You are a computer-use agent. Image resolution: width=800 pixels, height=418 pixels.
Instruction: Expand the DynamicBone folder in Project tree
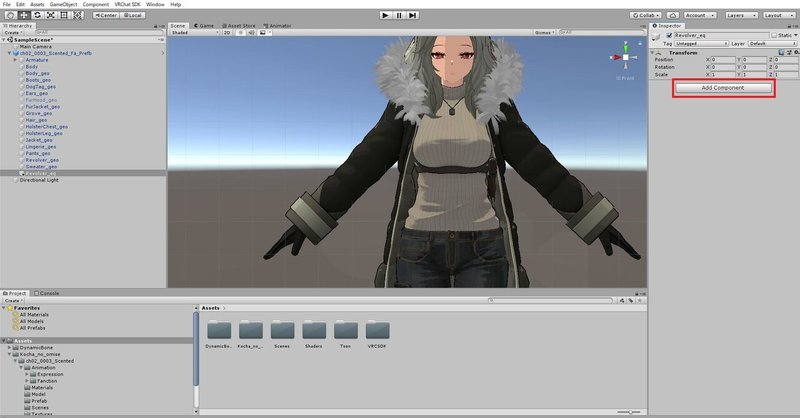(x=9, y=348)
